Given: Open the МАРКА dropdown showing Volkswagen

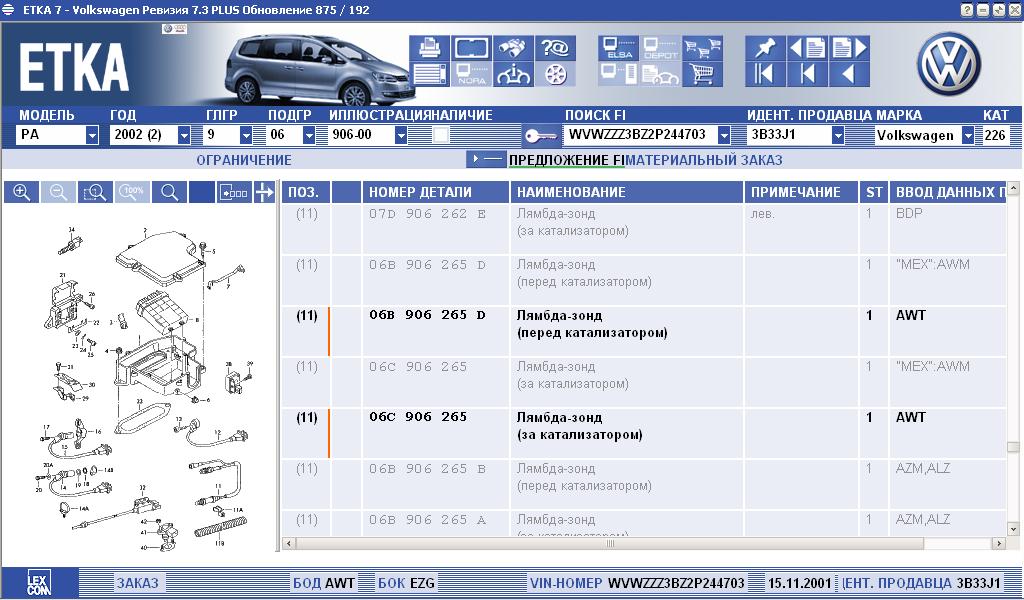Looking at the screenshot, I should coord(968,136).
